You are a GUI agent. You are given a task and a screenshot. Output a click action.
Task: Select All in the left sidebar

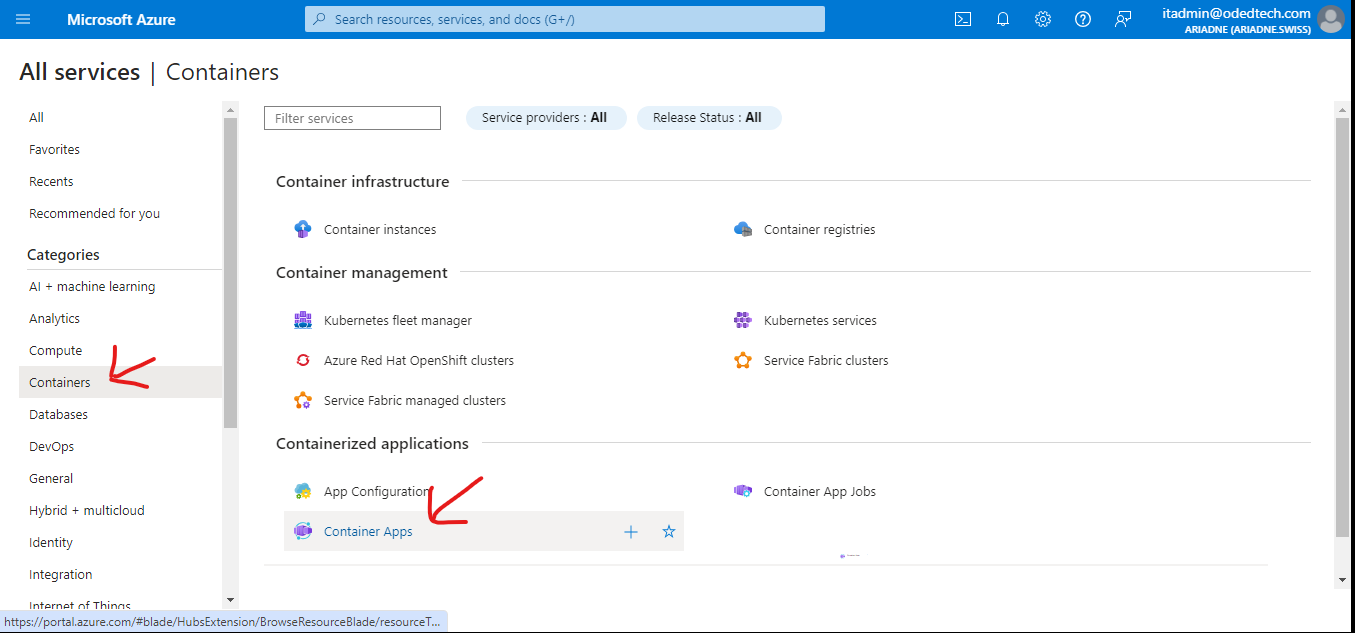37,117
